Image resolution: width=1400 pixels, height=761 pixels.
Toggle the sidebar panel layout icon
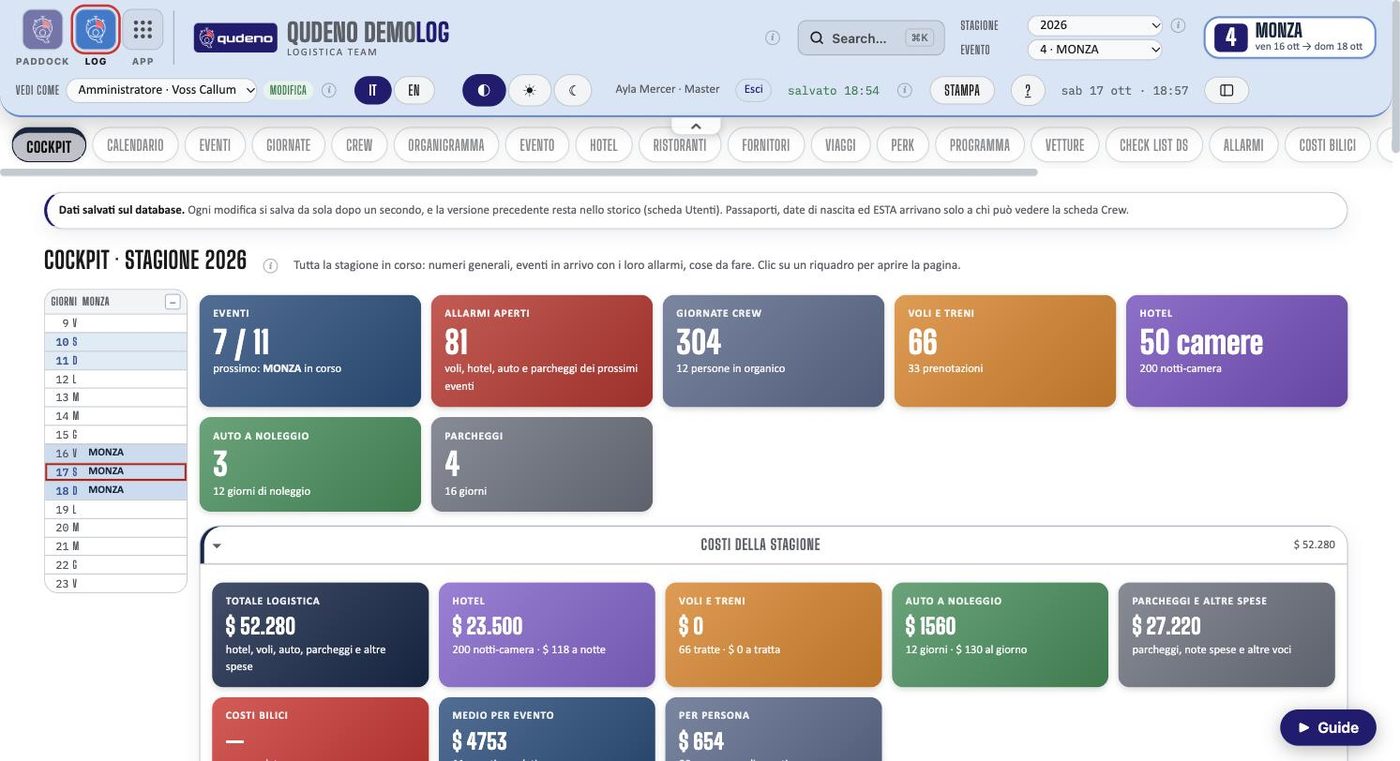point(1227,90)
